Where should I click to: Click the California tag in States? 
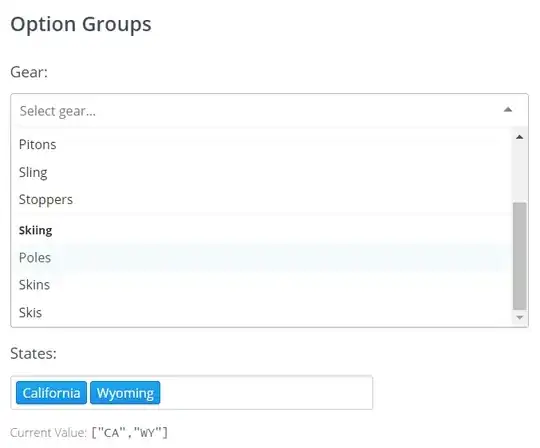(51, 393)
